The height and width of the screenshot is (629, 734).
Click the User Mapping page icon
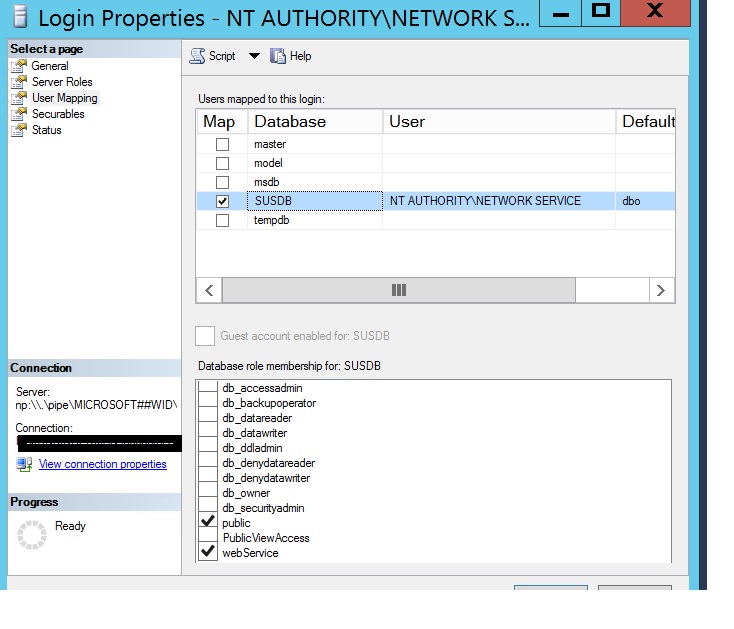point(19,98)
